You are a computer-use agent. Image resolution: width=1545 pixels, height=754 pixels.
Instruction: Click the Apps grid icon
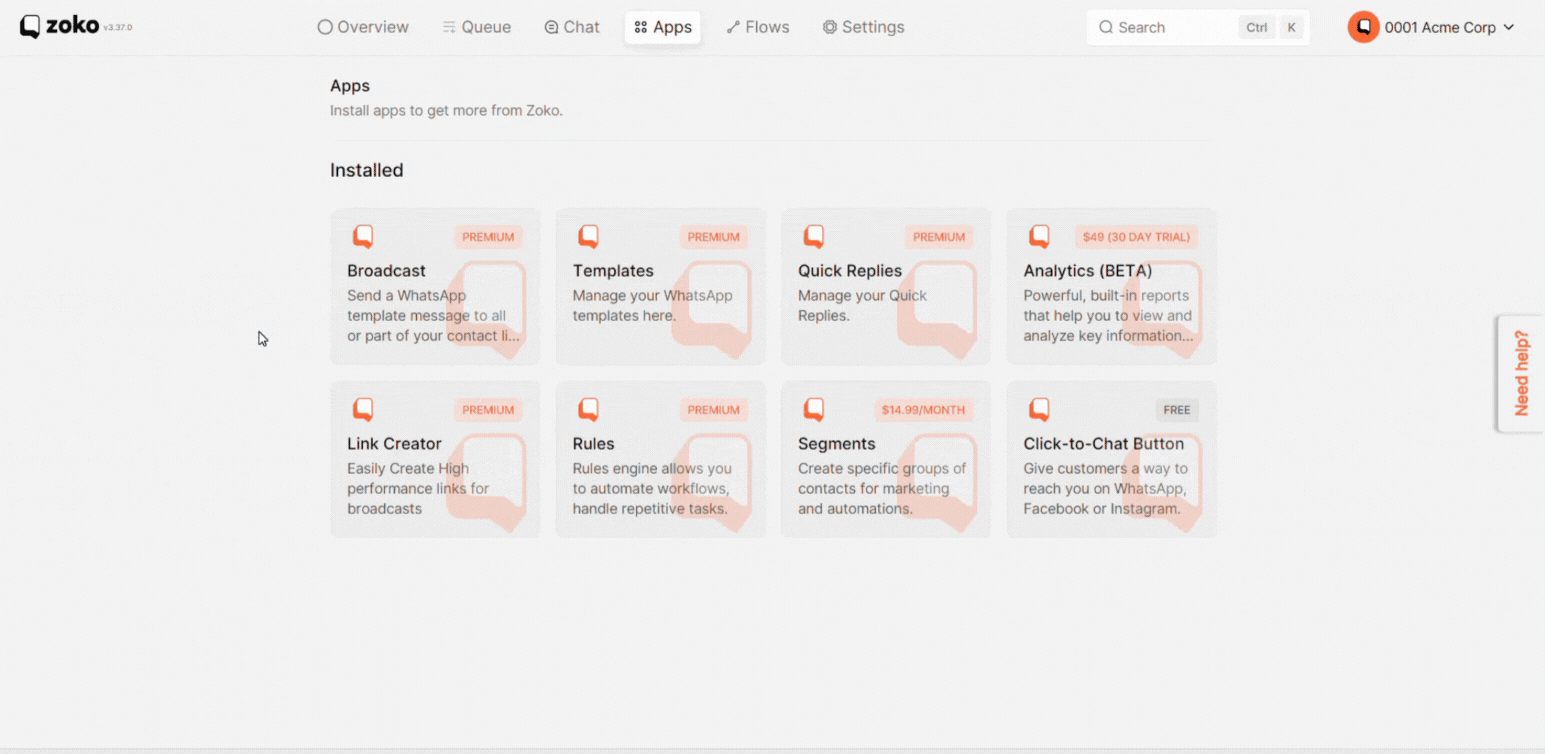click(641, 27)
